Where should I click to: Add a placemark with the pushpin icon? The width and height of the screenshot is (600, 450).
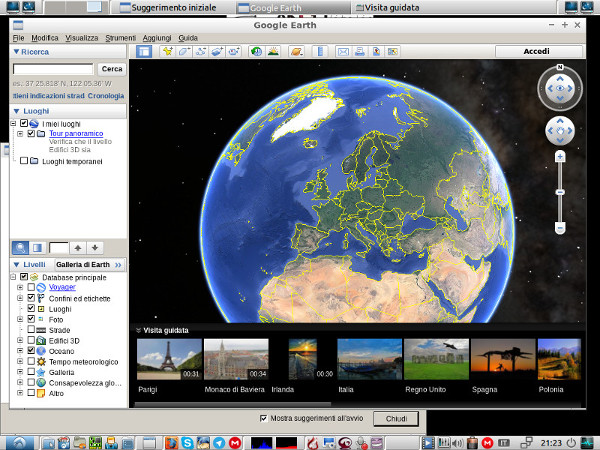pos(168,51)
